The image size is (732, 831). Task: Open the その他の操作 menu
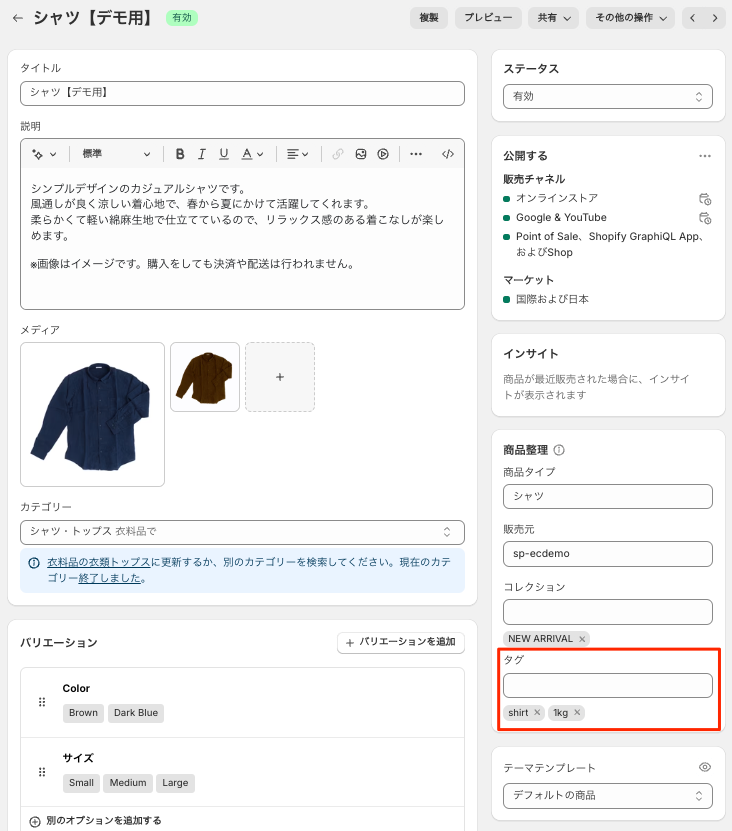[630, 18]
